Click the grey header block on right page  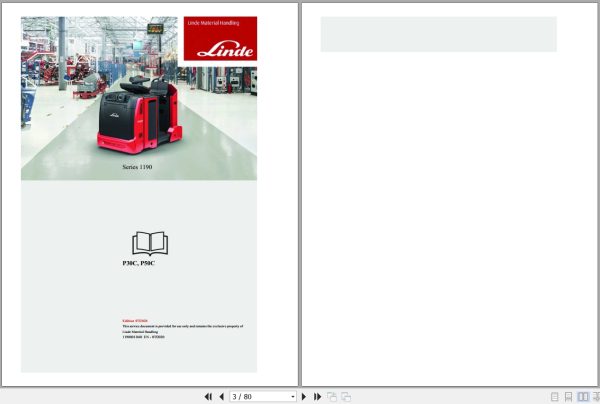tap(439, 34)
